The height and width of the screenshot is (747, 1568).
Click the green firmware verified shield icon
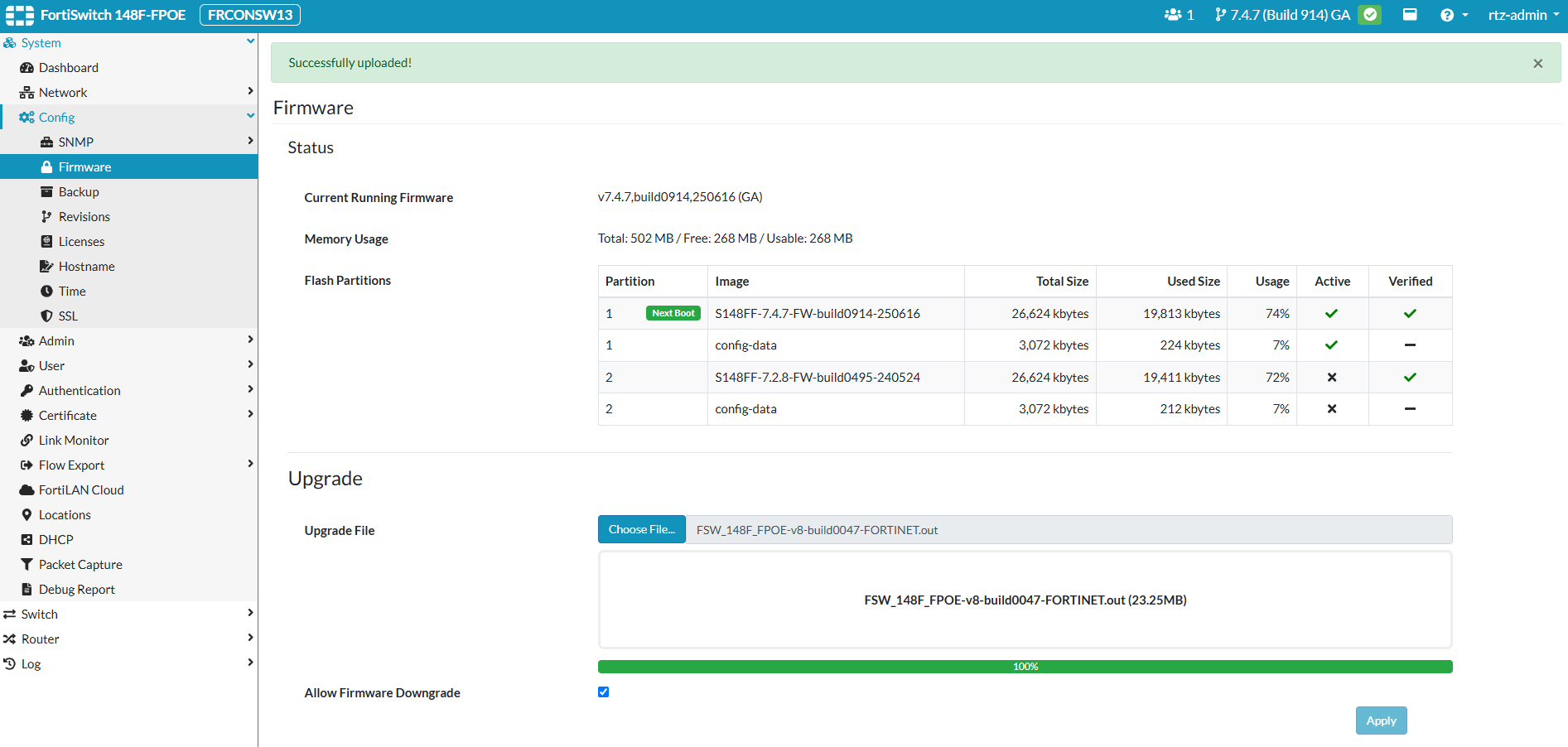[1371, 15]
